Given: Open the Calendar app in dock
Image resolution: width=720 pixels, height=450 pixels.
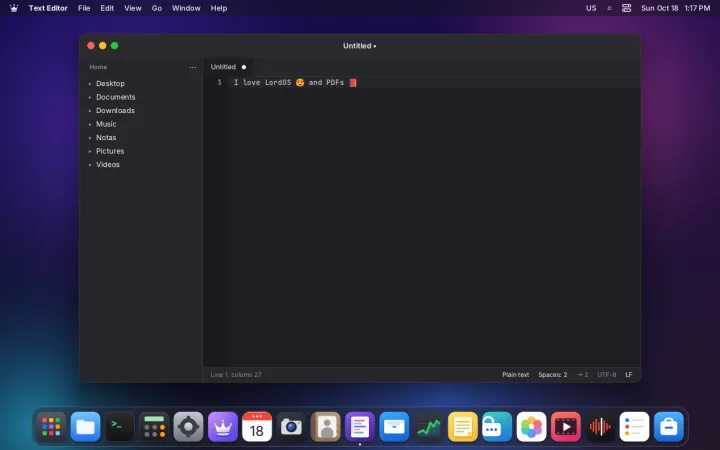Looking at the screenshot, I should point(257,427).
